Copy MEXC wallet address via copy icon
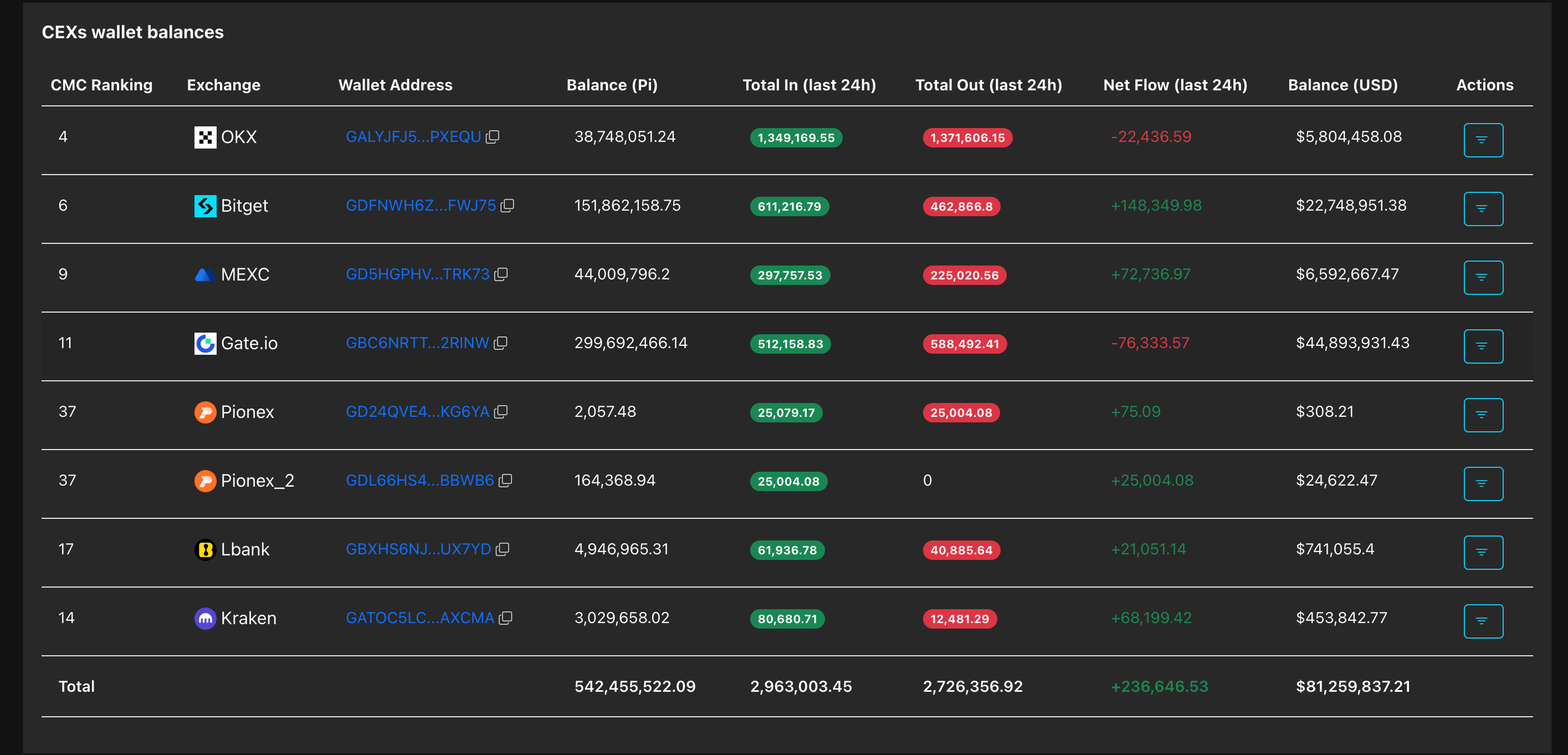Viewport: 1568px width, 755px height. [501, 274]
